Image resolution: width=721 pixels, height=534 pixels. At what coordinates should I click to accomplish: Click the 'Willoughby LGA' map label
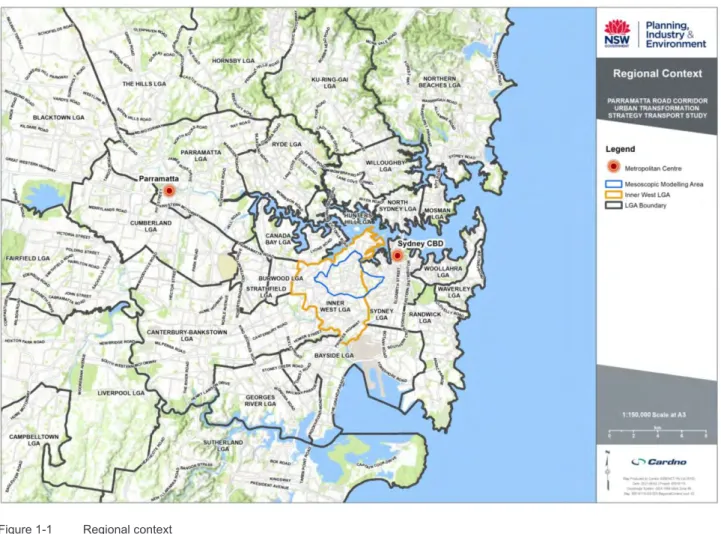[385, 166]
